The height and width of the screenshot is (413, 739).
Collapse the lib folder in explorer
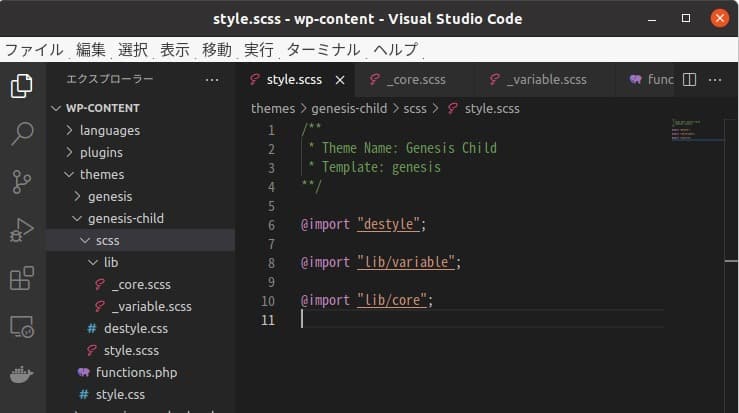tap(110, 262)
